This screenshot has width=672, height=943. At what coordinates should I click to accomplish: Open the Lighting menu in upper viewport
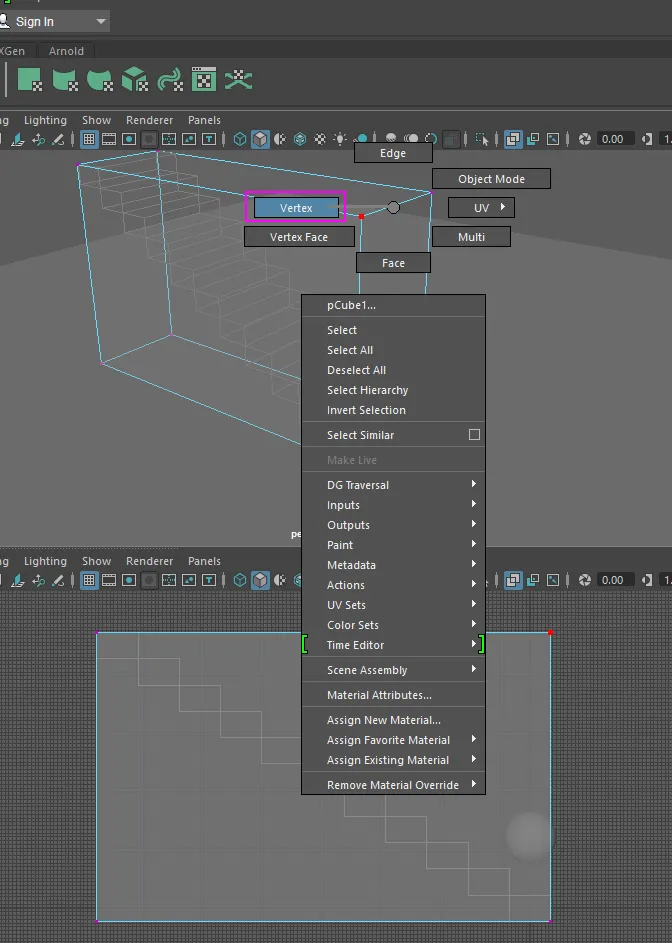pos(45,120)
